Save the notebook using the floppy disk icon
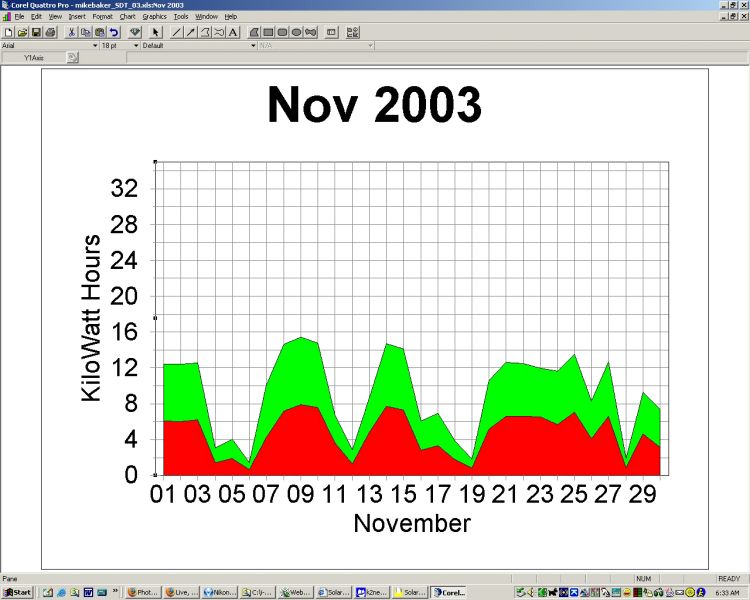The width and height of the screenshot is (750, 600). pyautogui.click(x=36, y=32)
